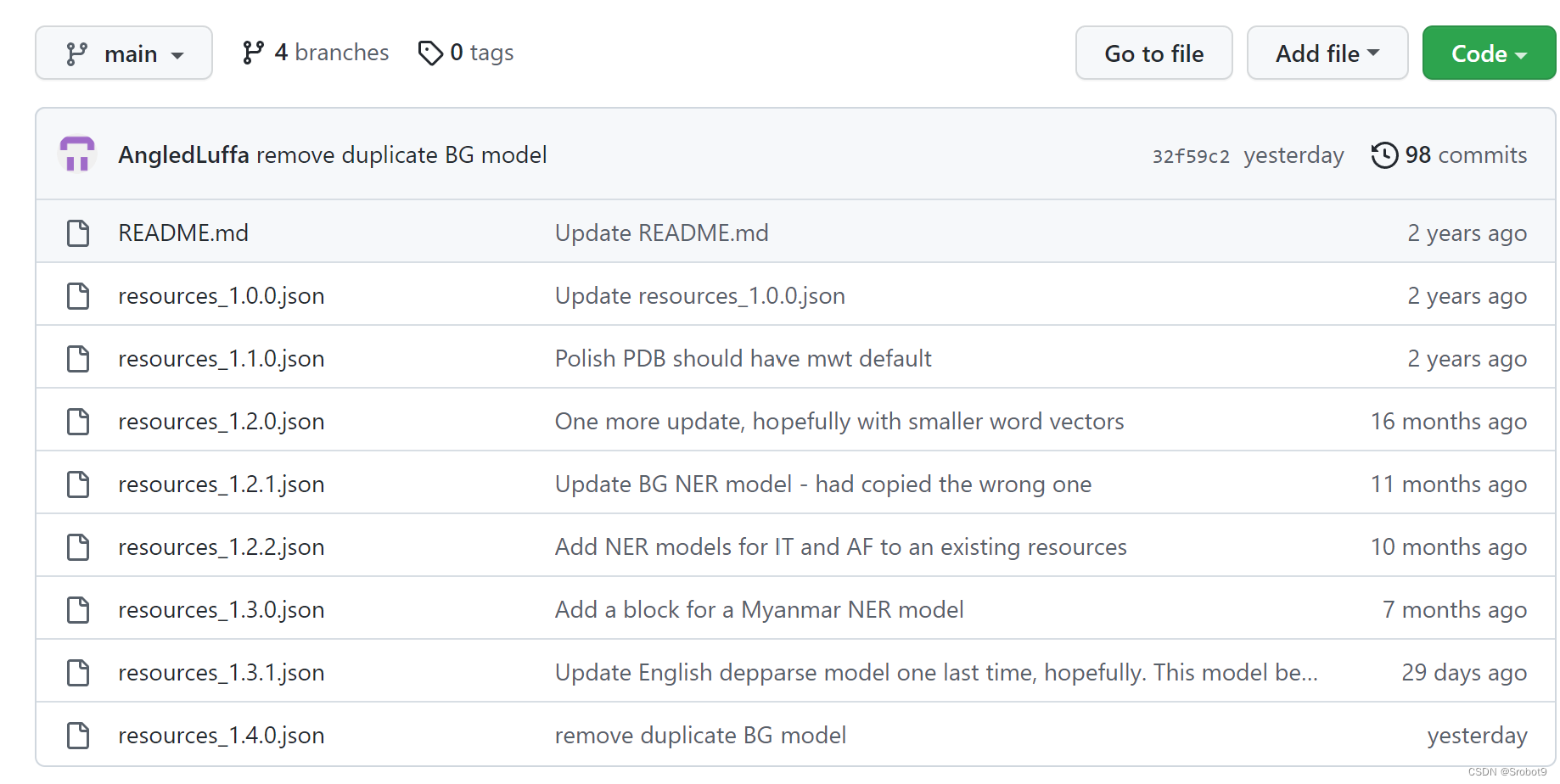1560x784 pixels.
Task: Click the file icon for resources_1.0.0.json
Action: 78,295
